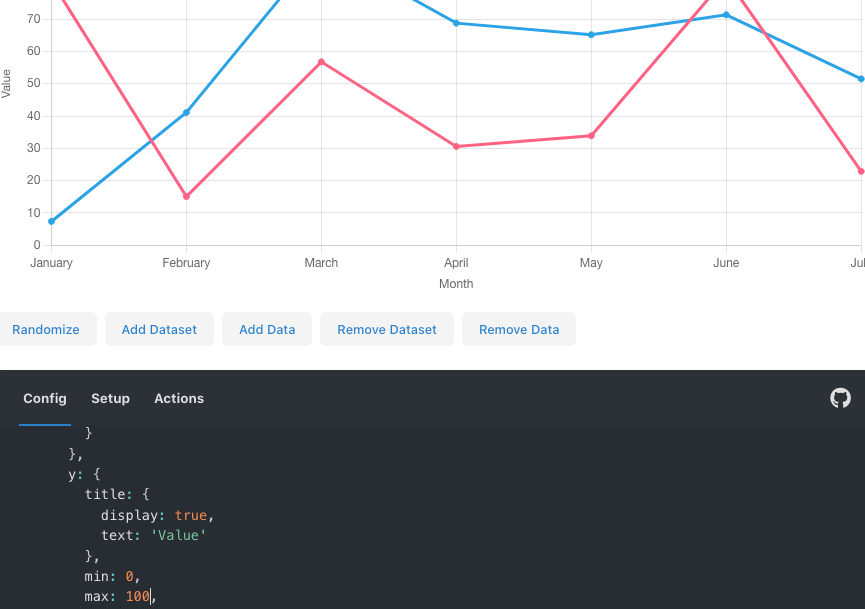
Task: Click the pink data point at May
Action: [x=591, y=136]
